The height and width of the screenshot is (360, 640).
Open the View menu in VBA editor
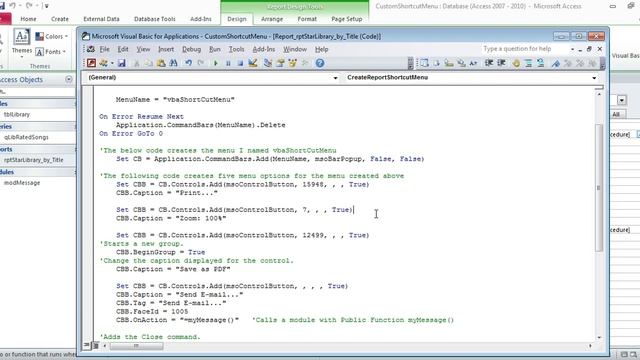click(x=143, y=49)
